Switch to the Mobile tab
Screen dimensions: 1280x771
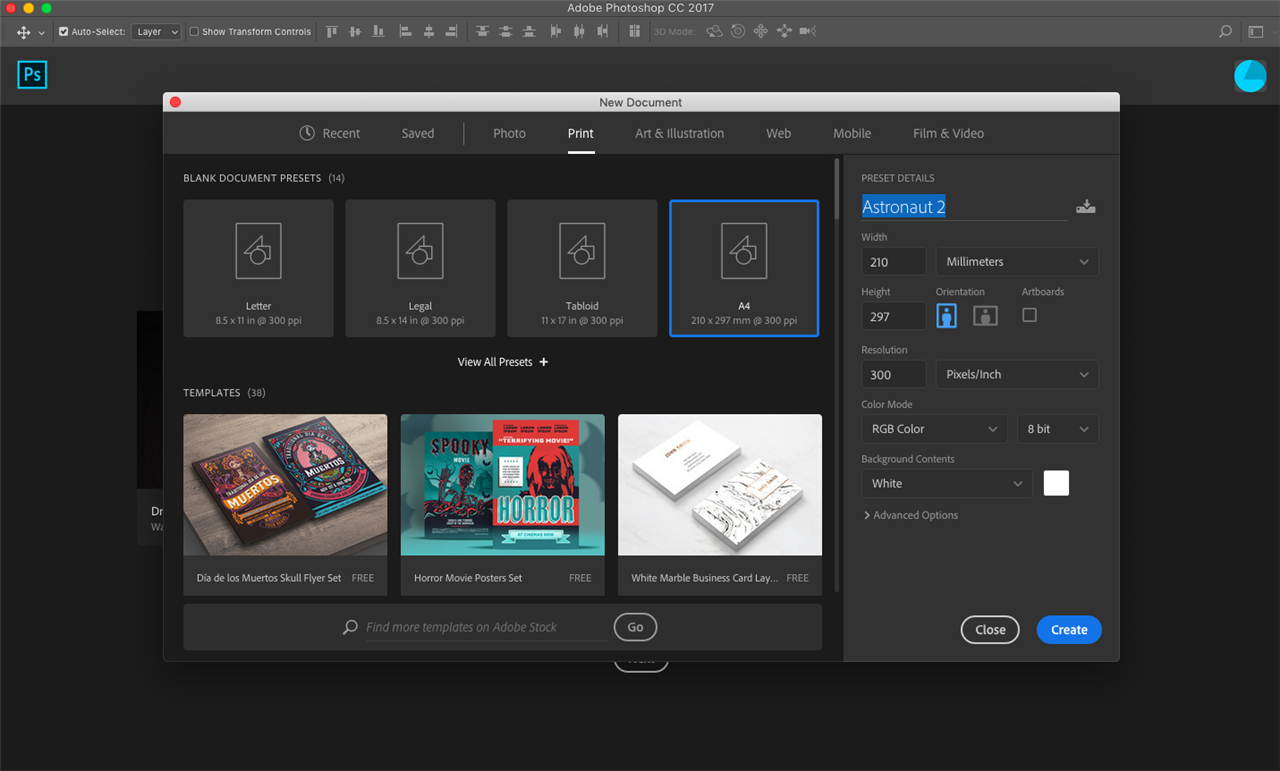pyautogui.click(x=852, y=133)
